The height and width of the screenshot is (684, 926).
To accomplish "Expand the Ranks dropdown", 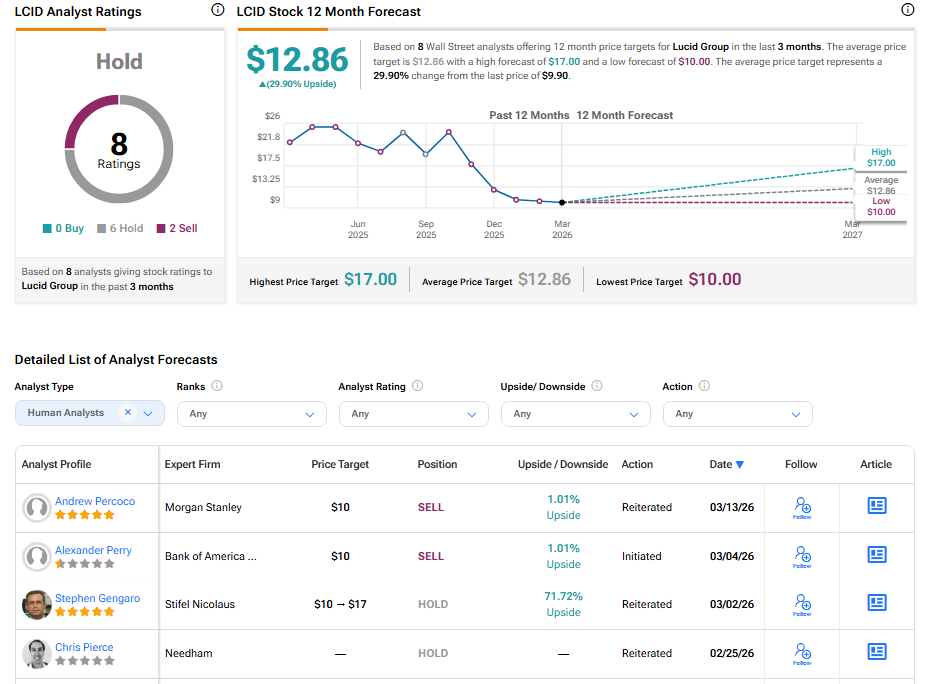I will 251,414.
